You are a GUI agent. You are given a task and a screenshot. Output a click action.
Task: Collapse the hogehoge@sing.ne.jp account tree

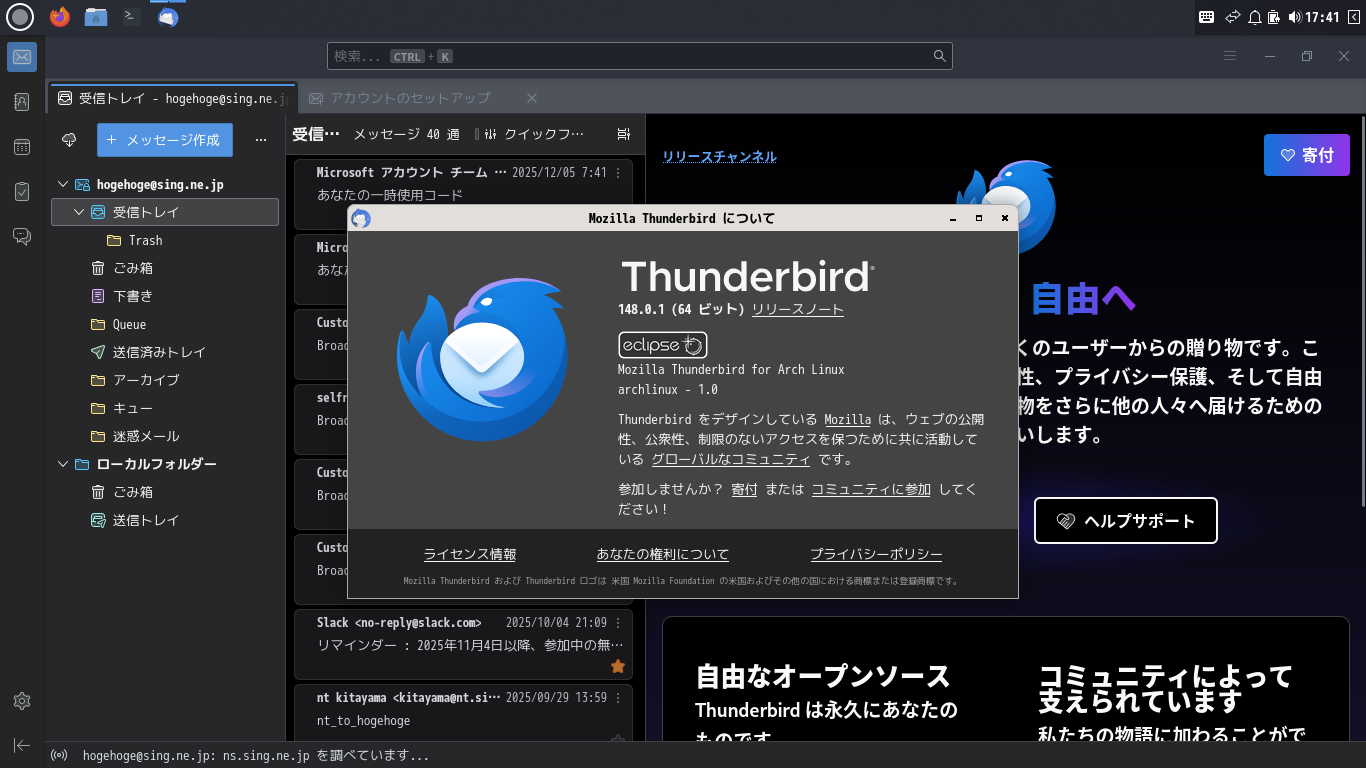63,184
